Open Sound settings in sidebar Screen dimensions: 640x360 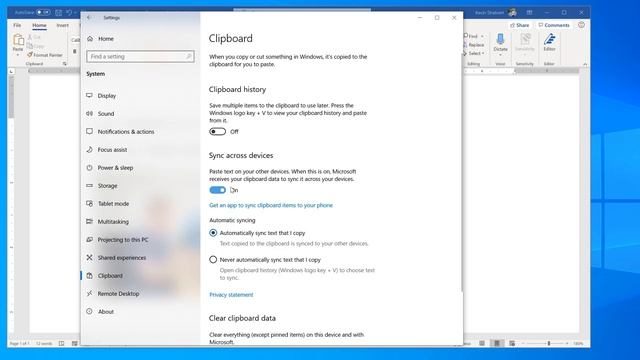tap(100, 113)
